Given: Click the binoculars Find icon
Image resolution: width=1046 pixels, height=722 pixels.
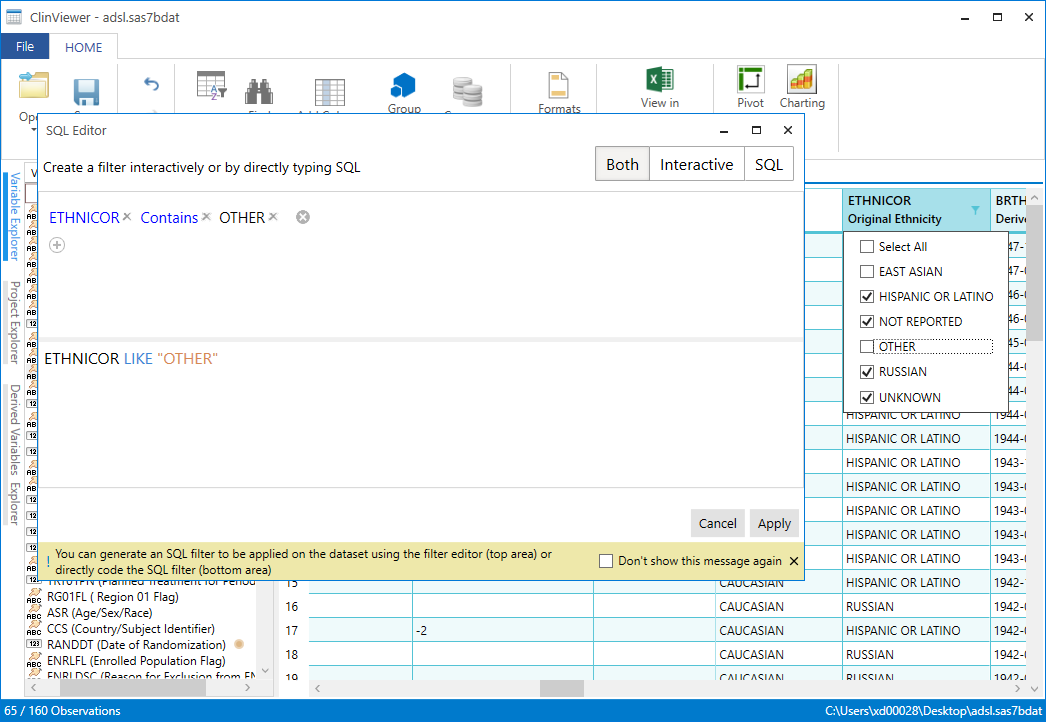Looking at the screenshot, I should coord(260,92).
